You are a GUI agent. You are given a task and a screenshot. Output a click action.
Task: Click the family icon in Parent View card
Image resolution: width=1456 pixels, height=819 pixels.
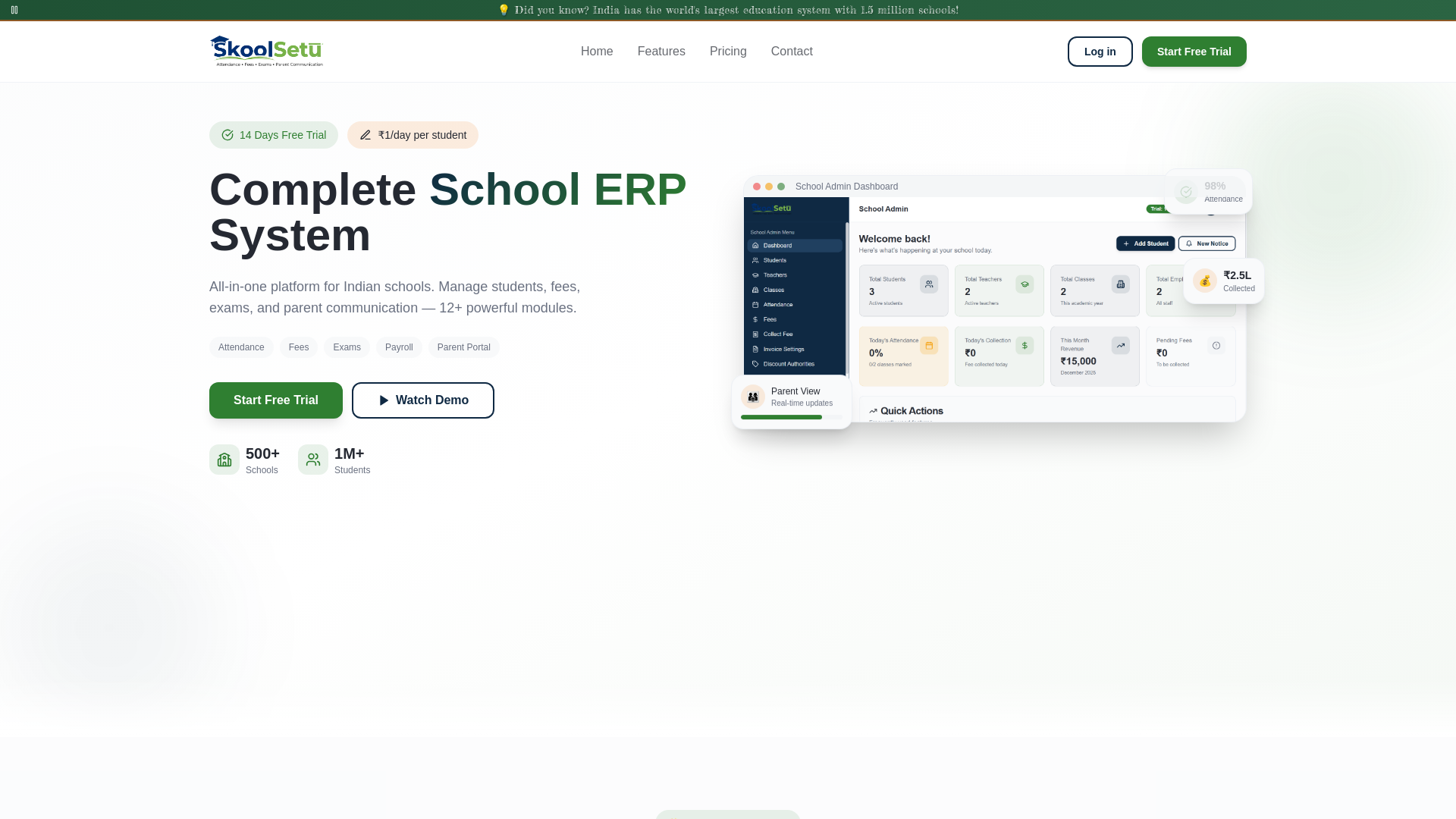click(x=753, y=397)
